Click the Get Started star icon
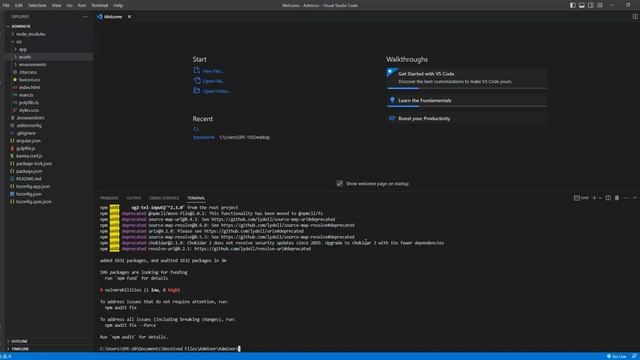Viewport: 640px width, 360px height. pos(392,73)
